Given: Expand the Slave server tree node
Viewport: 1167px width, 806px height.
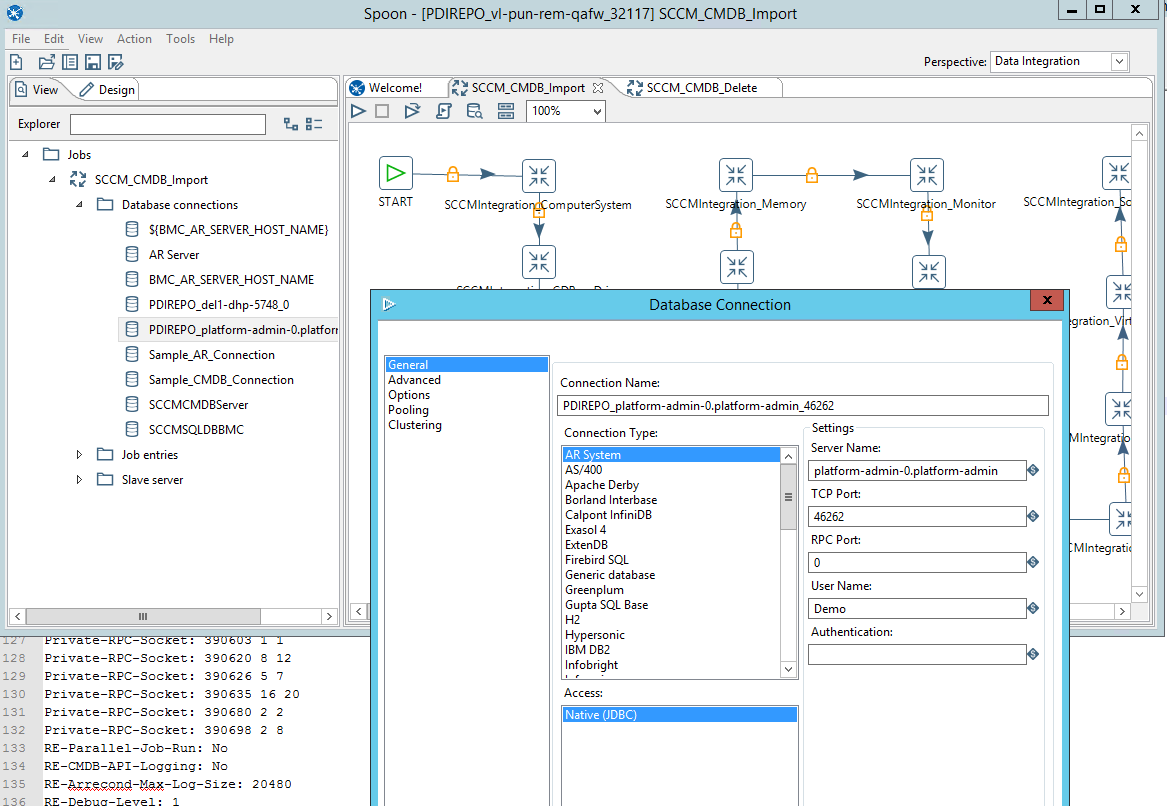Looking at the screenshot, I should [80, 480].
